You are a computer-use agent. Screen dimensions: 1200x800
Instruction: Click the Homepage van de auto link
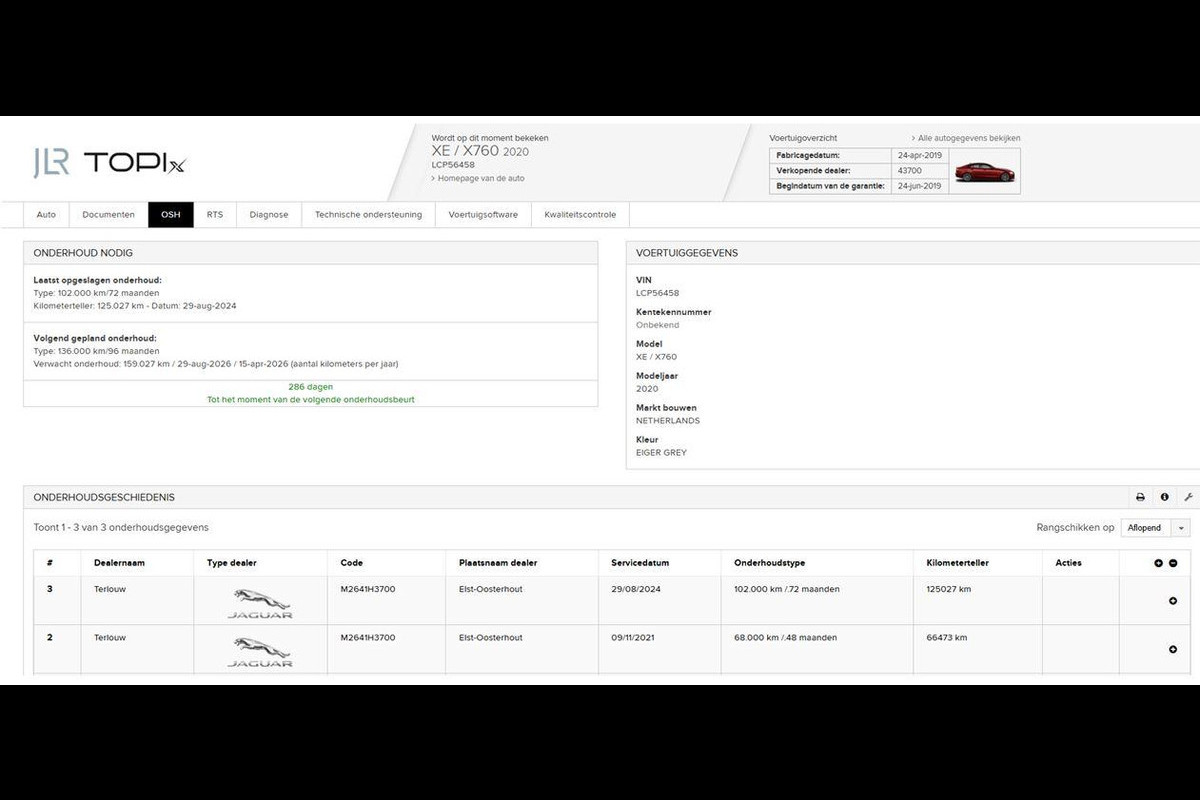(x=480, y=178)
